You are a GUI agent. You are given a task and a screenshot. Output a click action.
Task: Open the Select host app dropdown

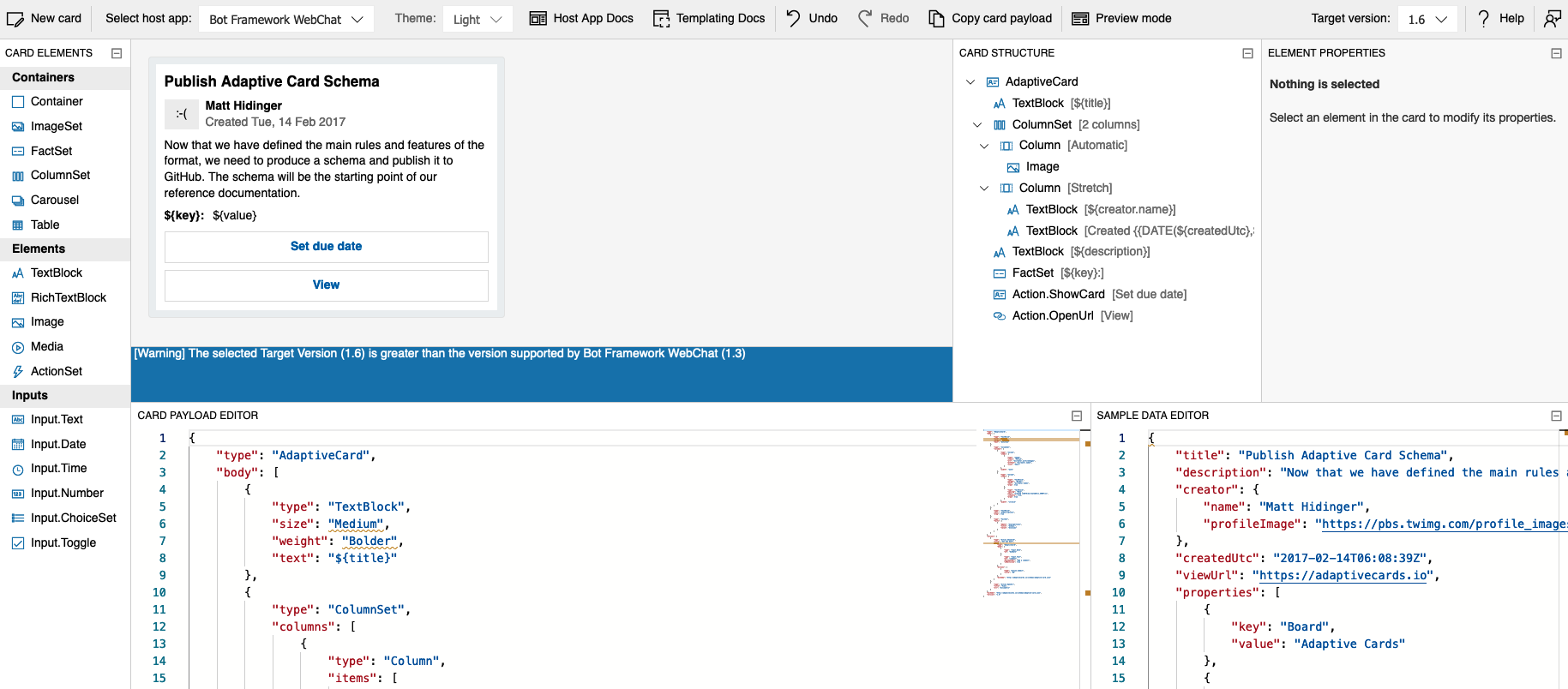pyautogui.click(x=285, y=19)
